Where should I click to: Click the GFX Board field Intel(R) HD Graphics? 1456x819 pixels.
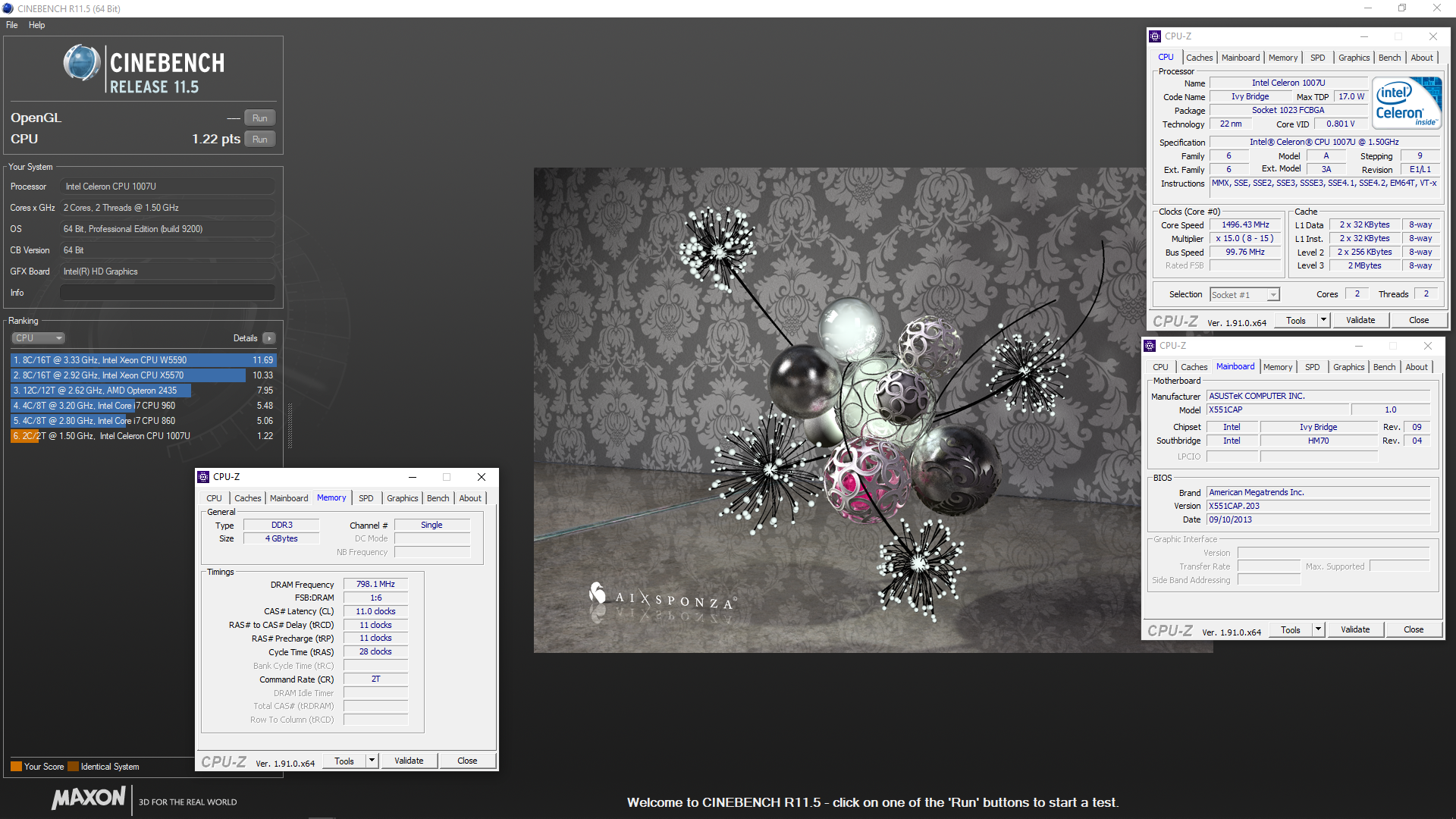pos(168,271)
